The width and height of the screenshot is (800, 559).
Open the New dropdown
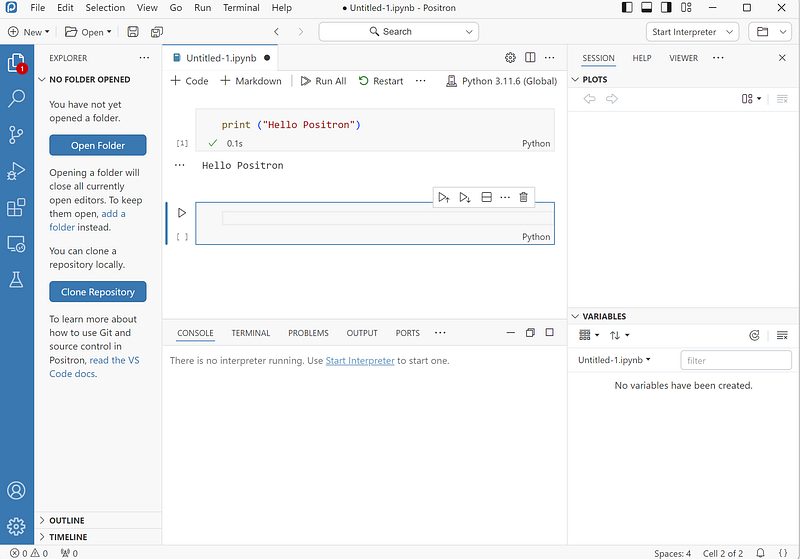point(29,32)
